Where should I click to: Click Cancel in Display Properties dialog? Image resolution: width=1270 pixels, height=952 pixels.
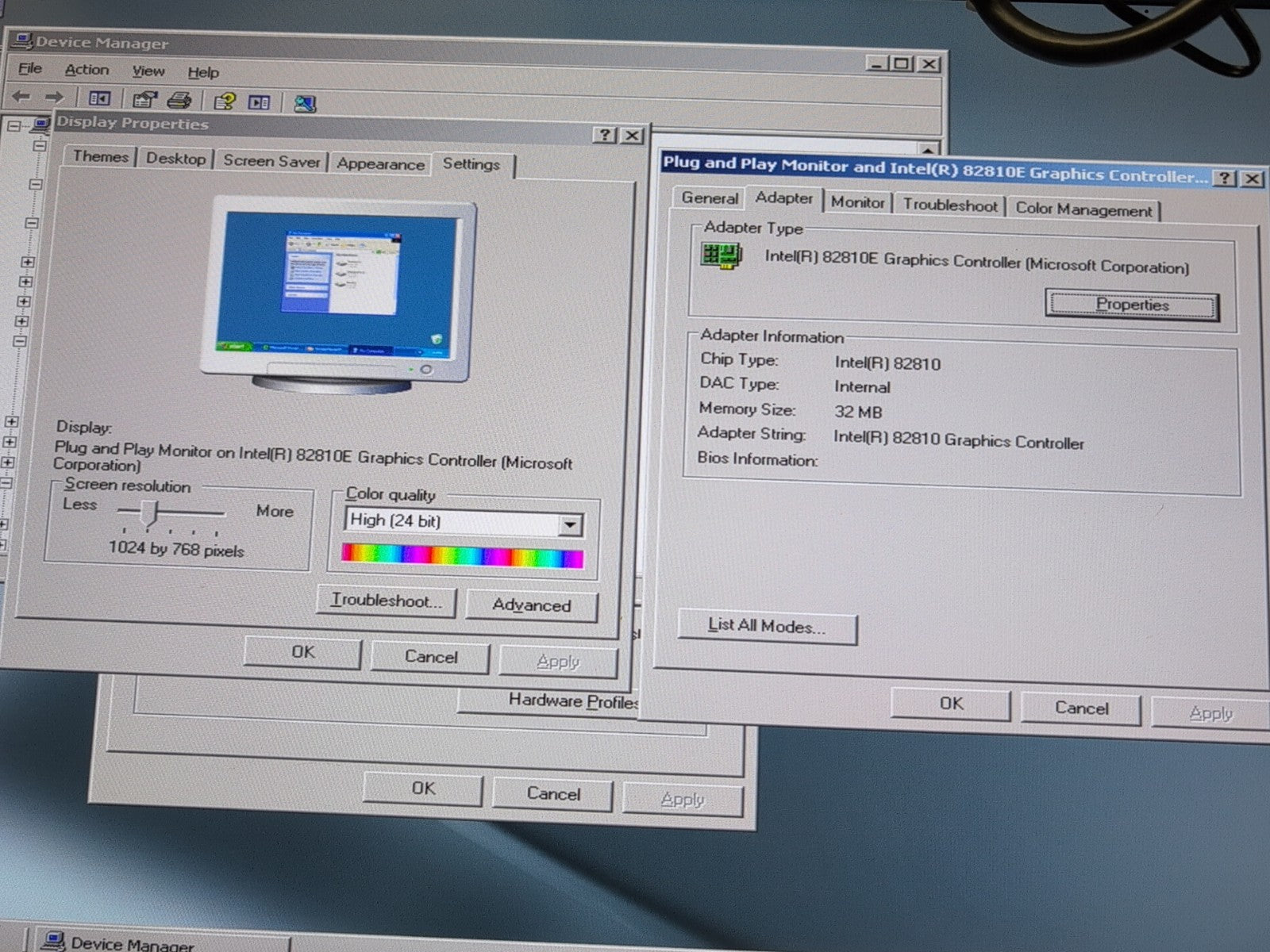(430, 656)
